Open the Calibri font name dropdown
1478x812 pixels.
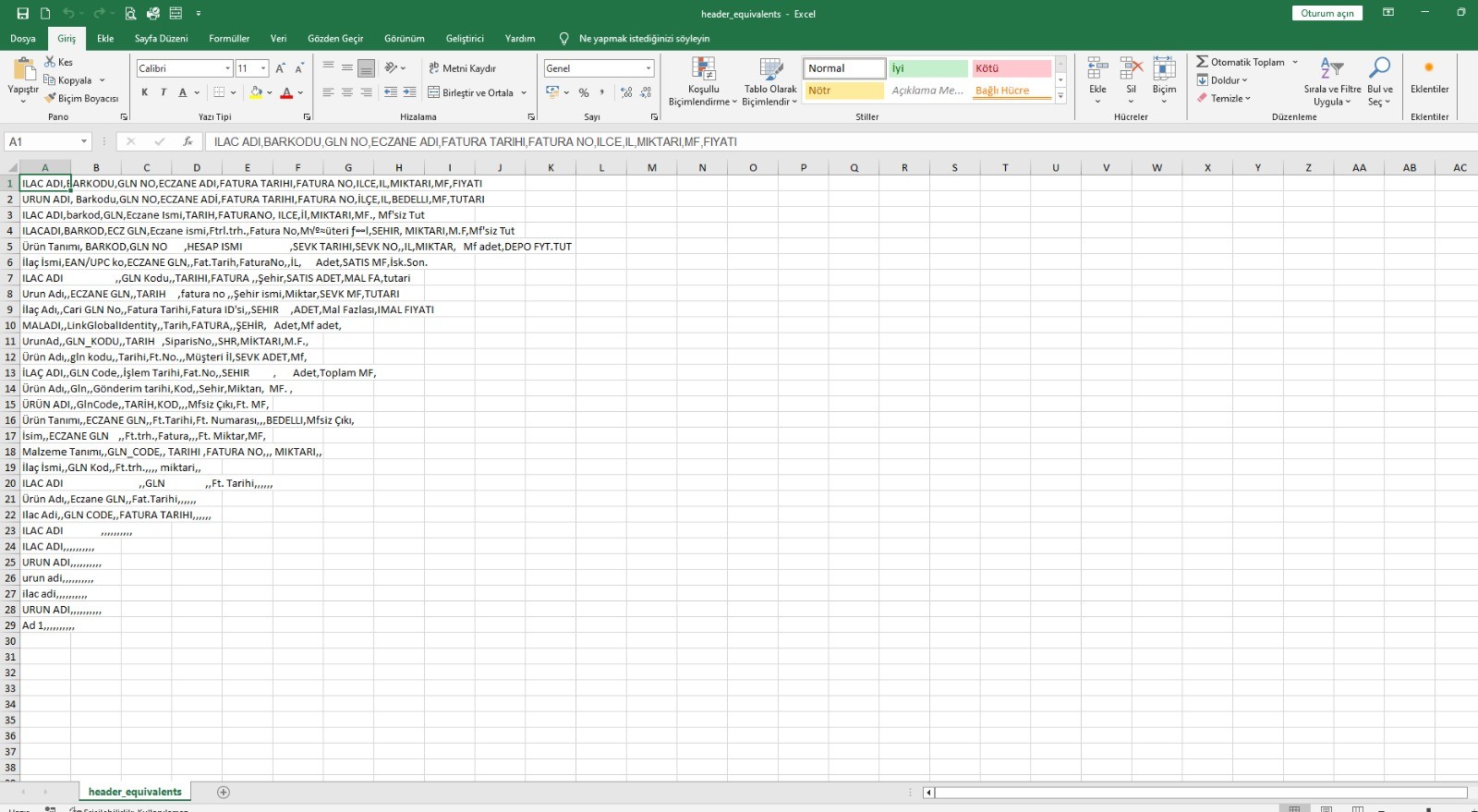click(227, 68)
